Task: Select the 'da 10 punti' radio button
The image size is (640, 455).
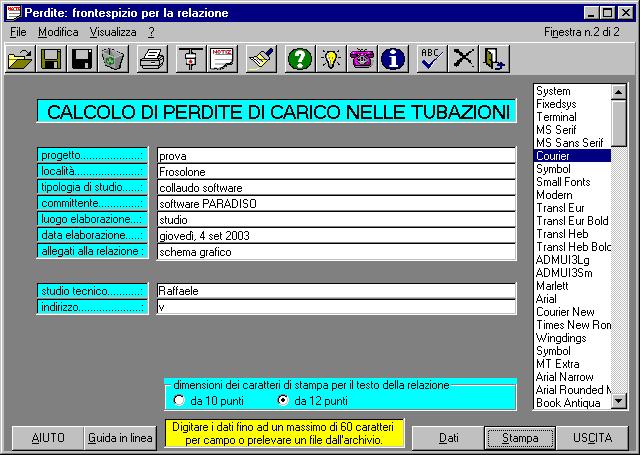Action: click(180, 401)
